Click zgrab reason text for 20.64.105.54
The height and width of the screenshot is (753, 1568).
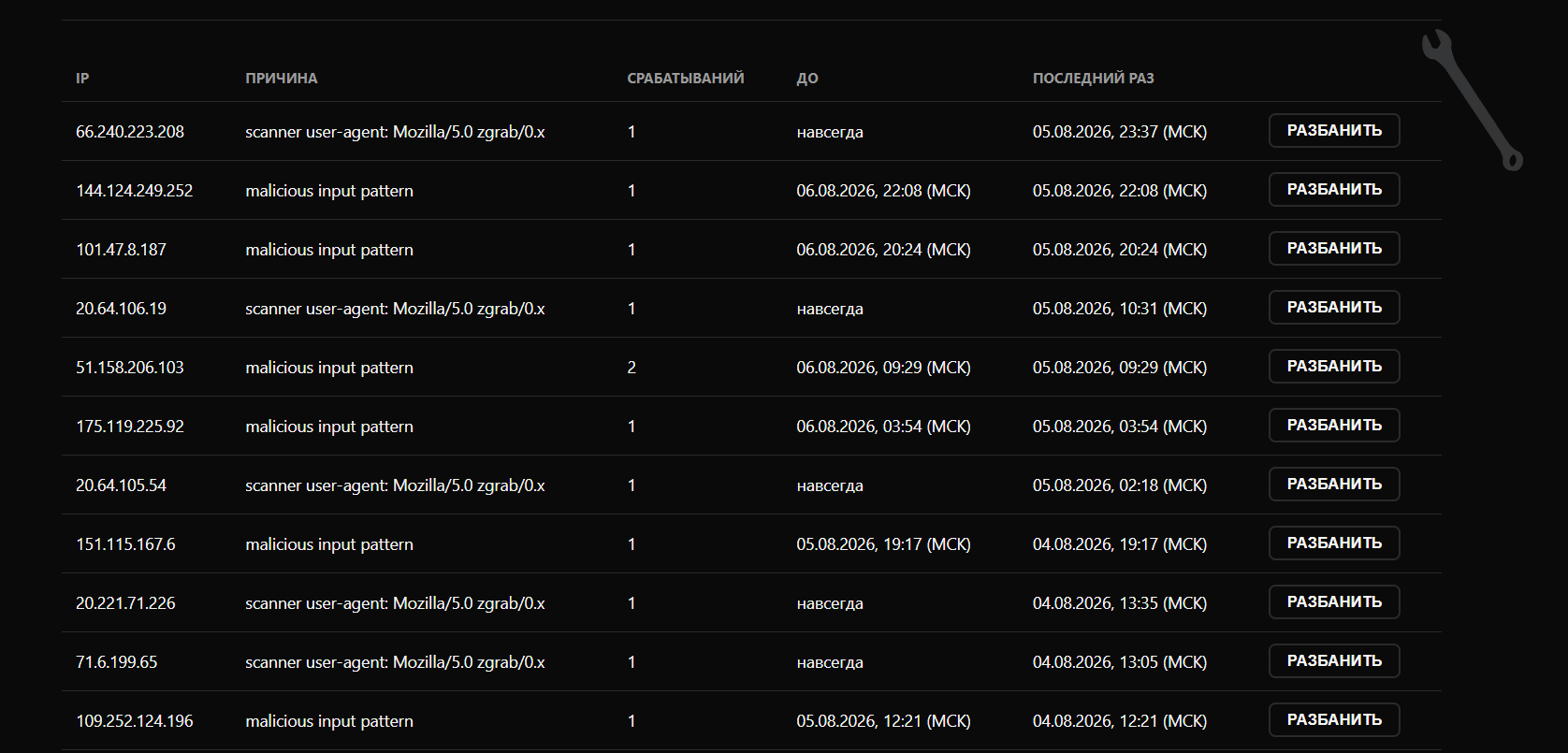pyautogui.click(x=395, y=485)
